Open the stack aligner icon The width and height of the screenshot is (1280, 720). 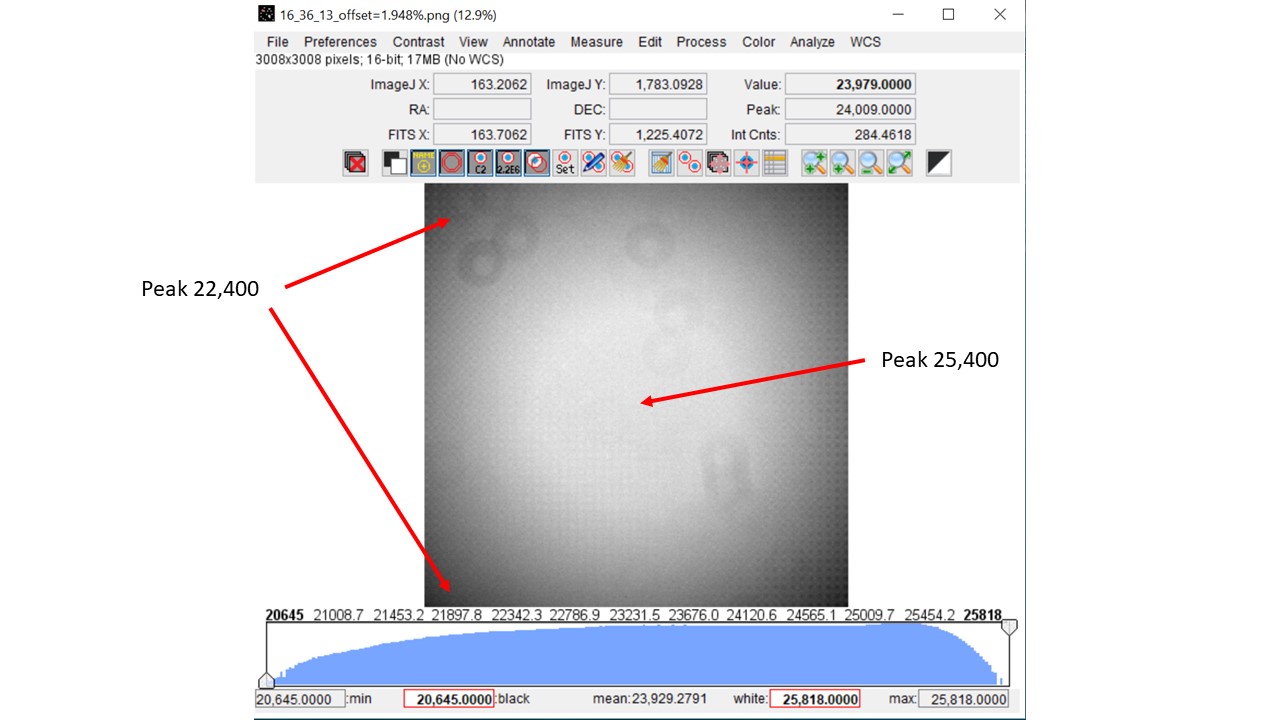(718, 163)
